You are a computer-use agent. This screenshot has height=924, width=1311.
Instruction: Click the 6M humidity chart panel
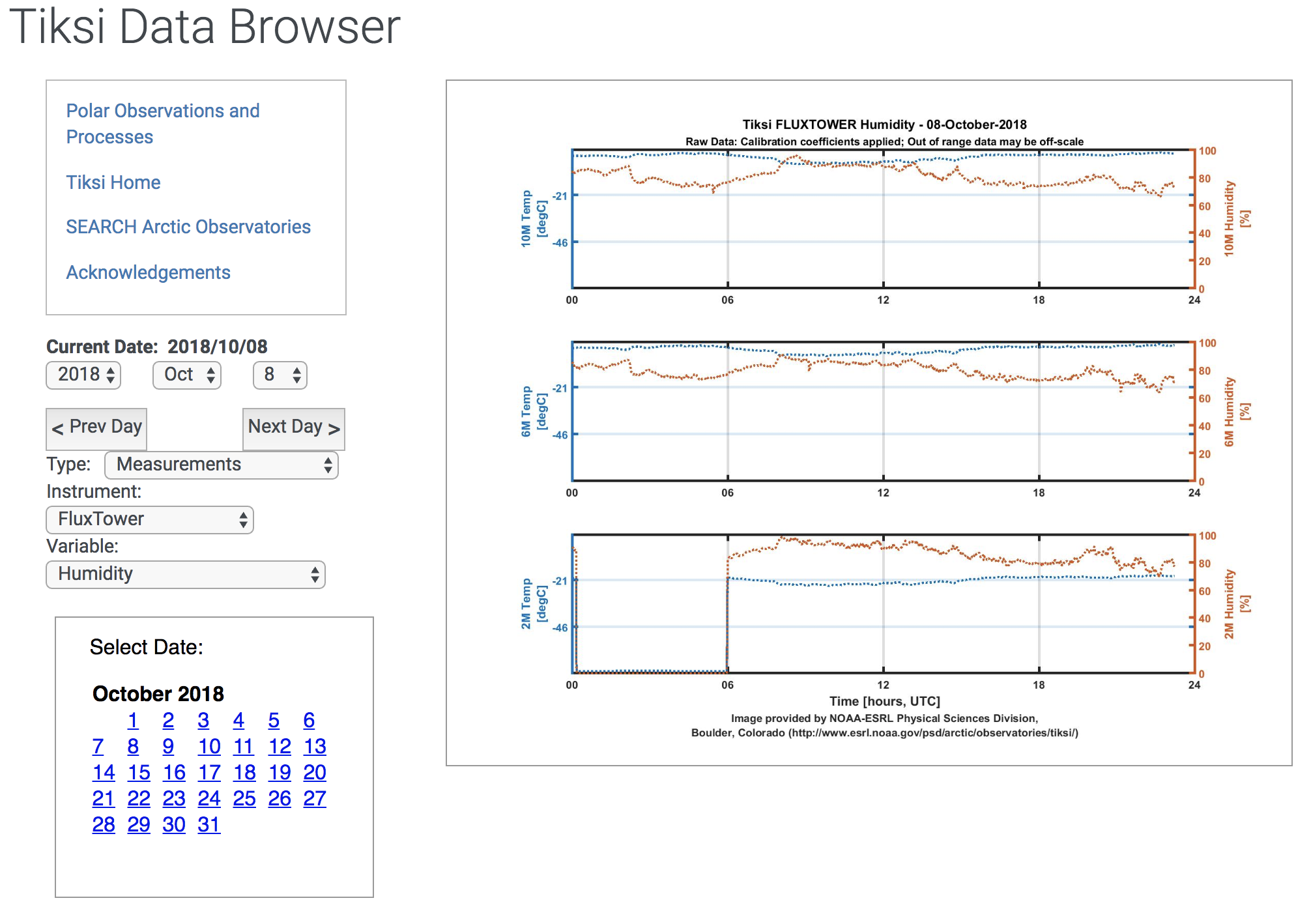tap(883, 411)
